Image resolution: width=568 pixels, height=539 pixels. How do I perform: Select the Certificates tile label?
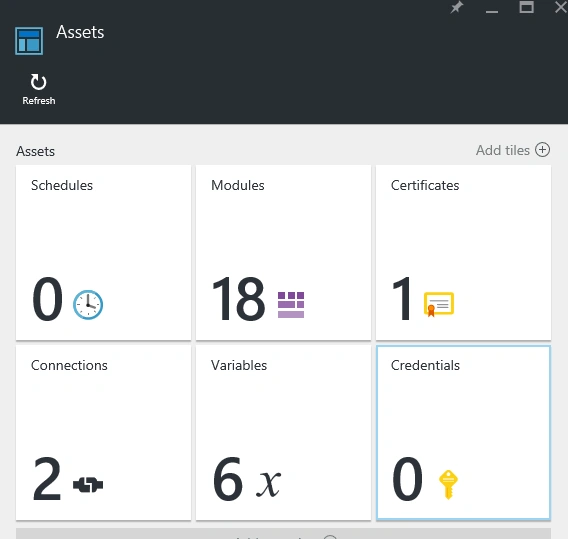(x=425, y=185)
